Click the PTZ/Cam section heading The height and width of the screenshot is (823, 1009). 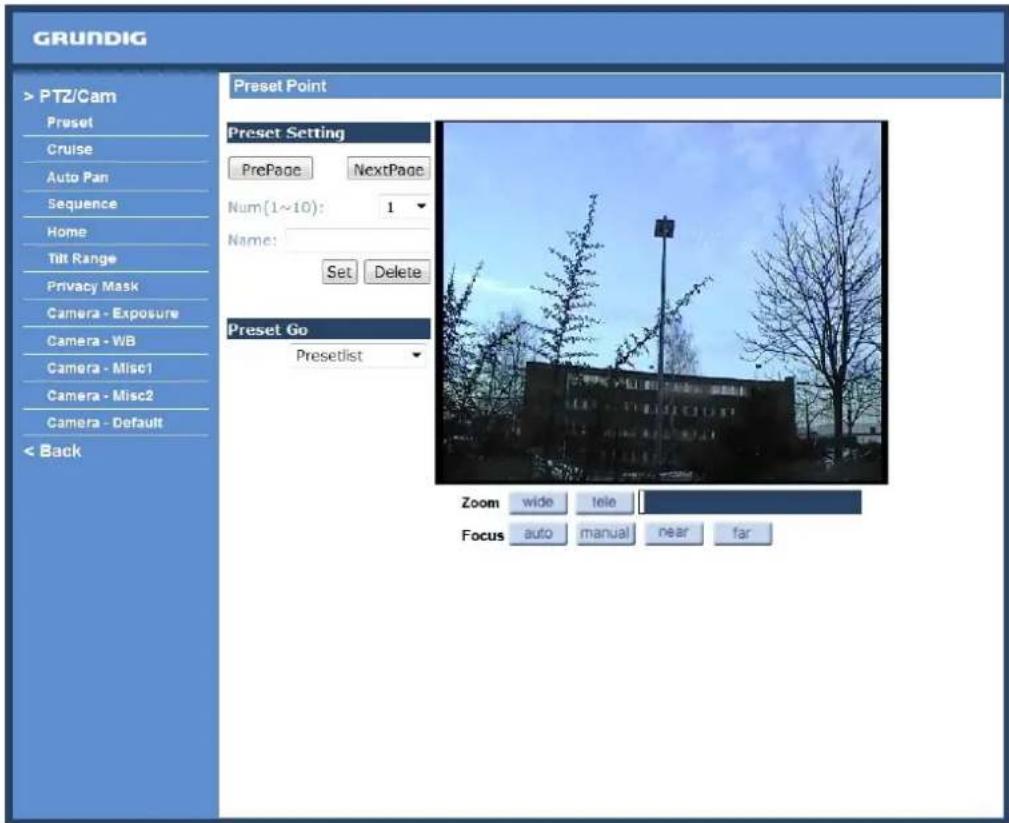point(70,97)
